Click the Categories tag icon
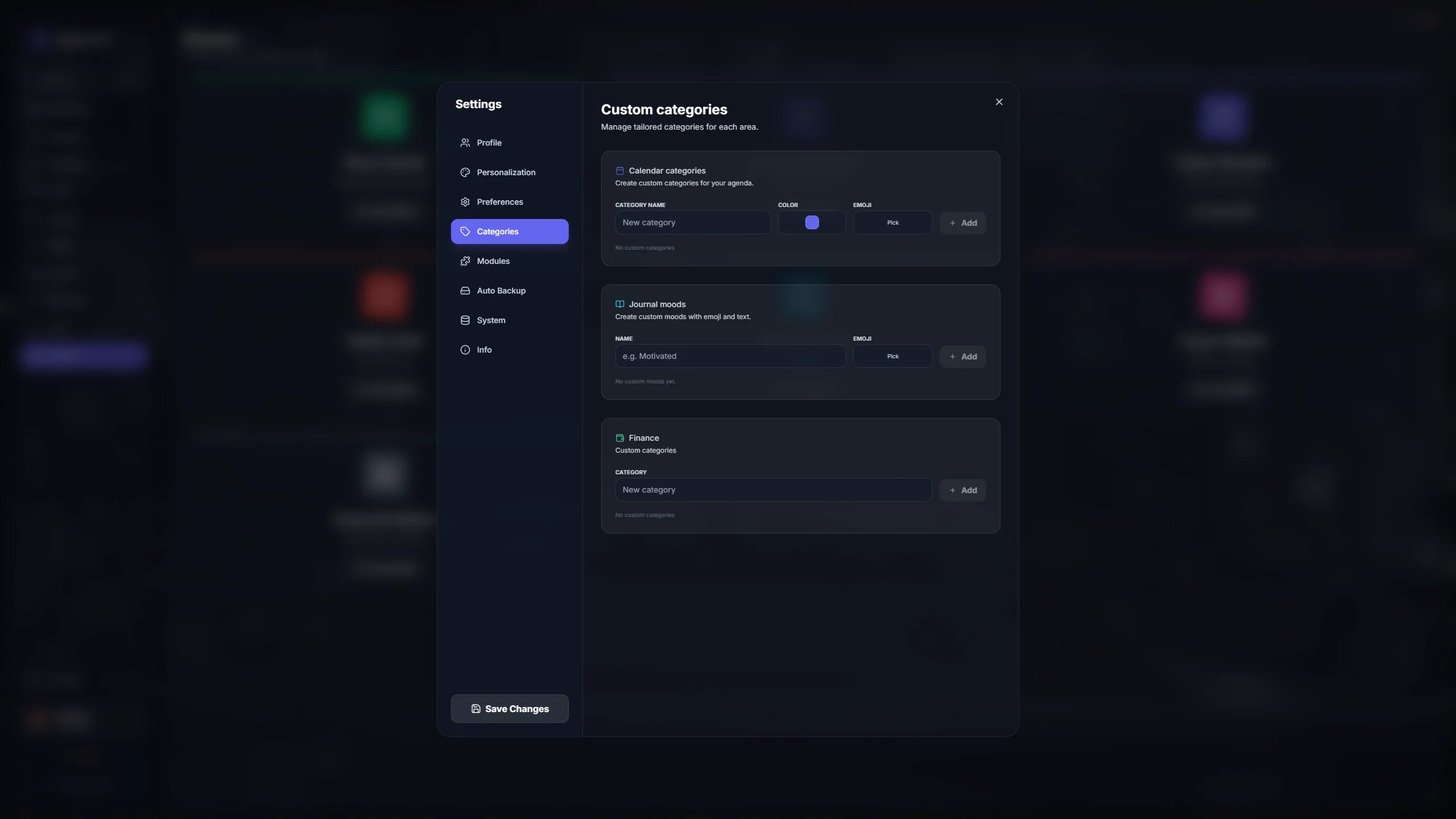1456x819 pixels. (465, 231)
